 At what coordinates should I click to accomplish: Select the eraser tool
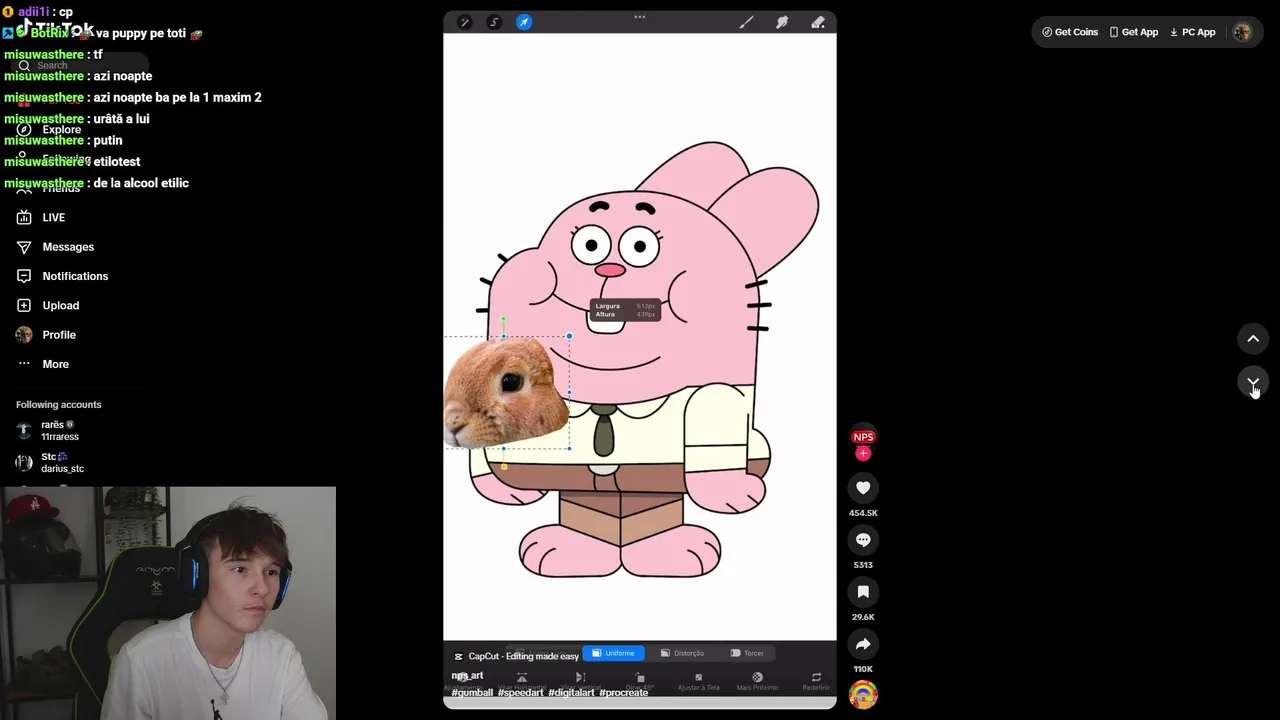point(818,22)
